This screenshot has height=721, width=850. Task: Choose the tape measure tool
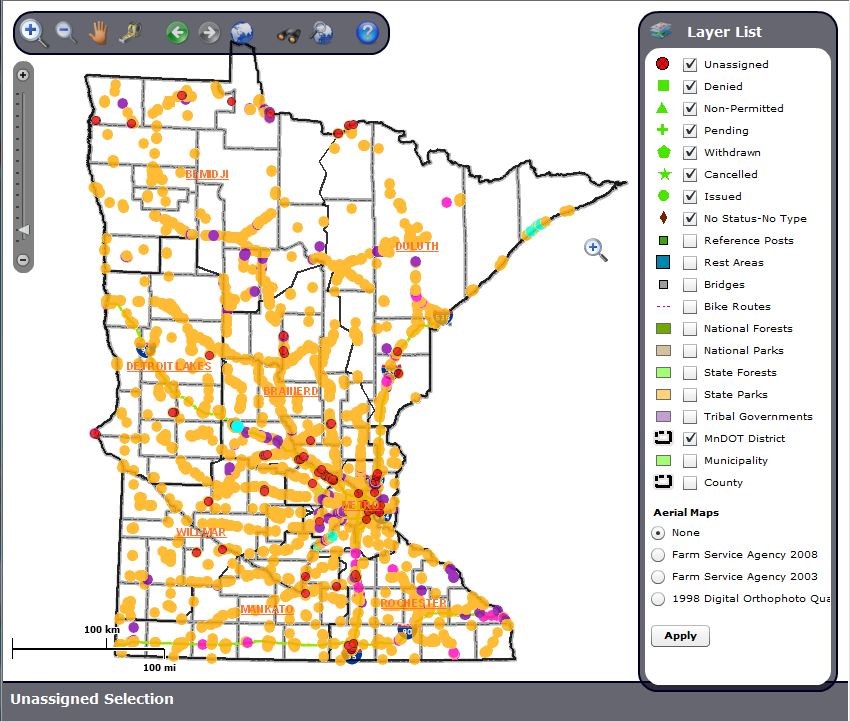click(129, 32)
